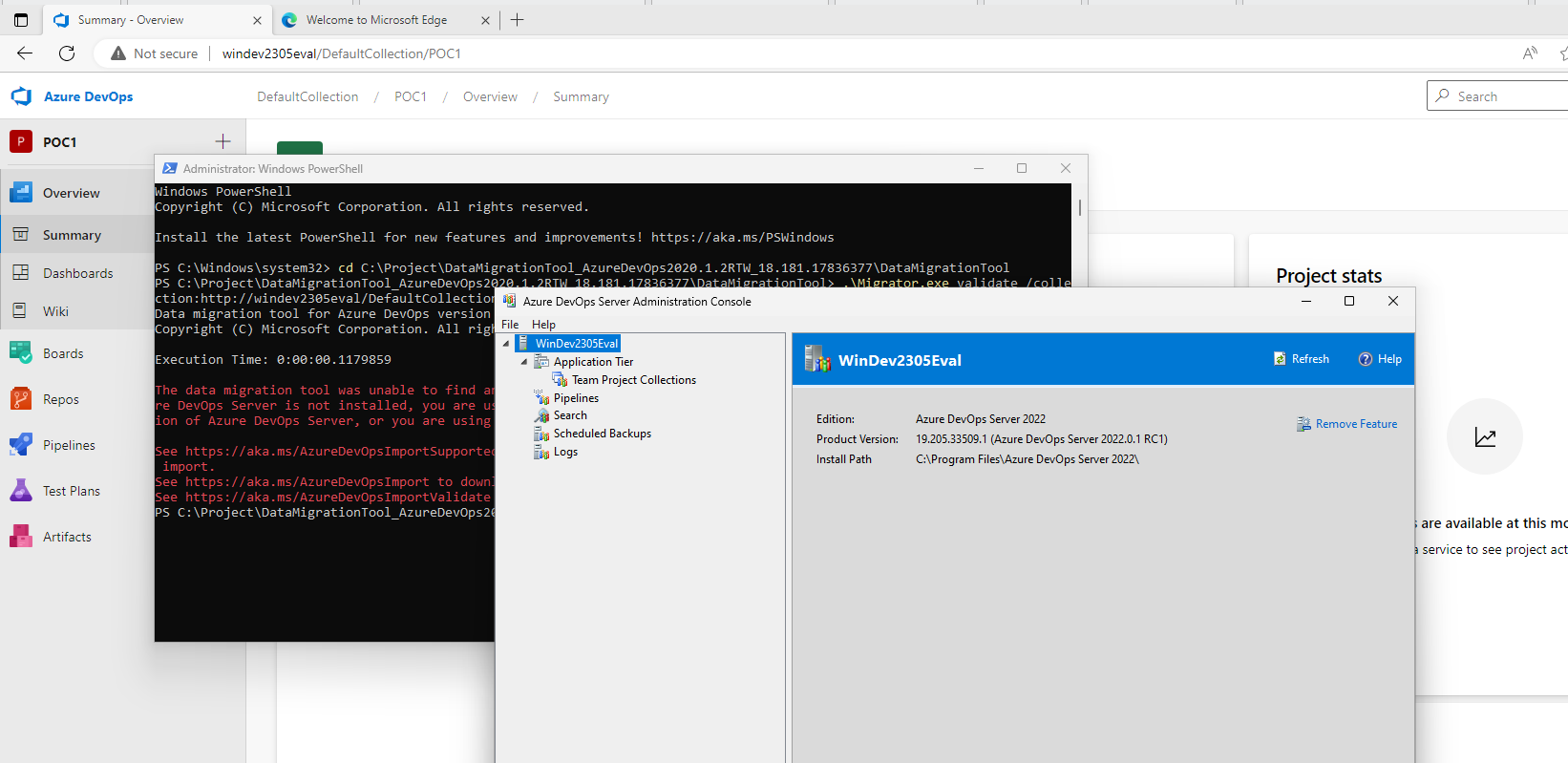This screenshot has width=1568, height=763.
Task: Click the Azure DevOps Search box
Action: point(1497,96)
